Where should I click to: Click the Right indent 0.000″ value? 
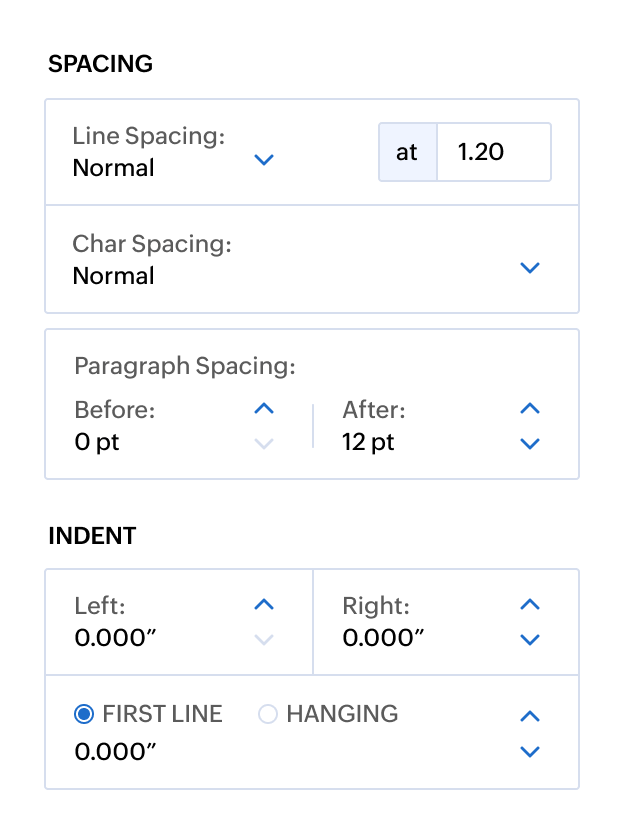point(383,637)
